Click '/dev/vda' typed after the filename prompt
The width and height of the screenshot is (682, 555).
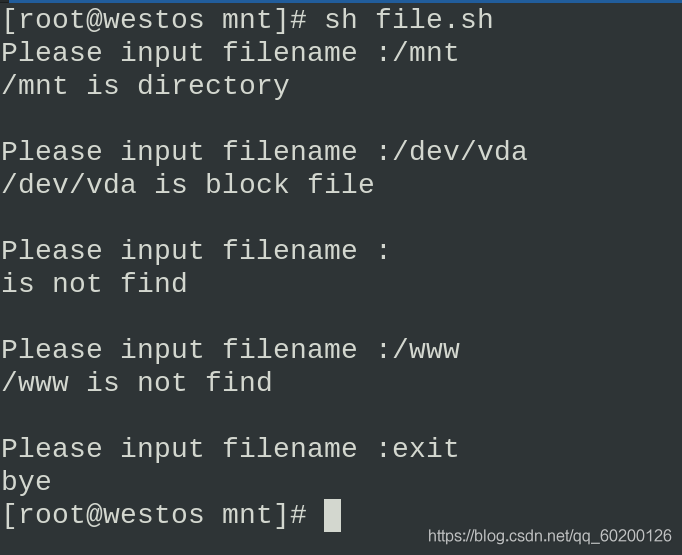coord(460,152)
